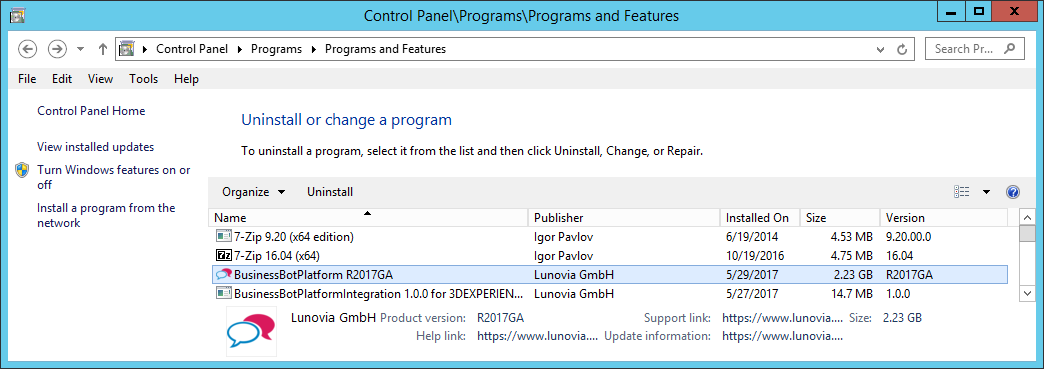The width and height of the screenshot is (1044, 369).
Task: Click the list scrollbar down arrow
Action: click(x=1027, y=293)
